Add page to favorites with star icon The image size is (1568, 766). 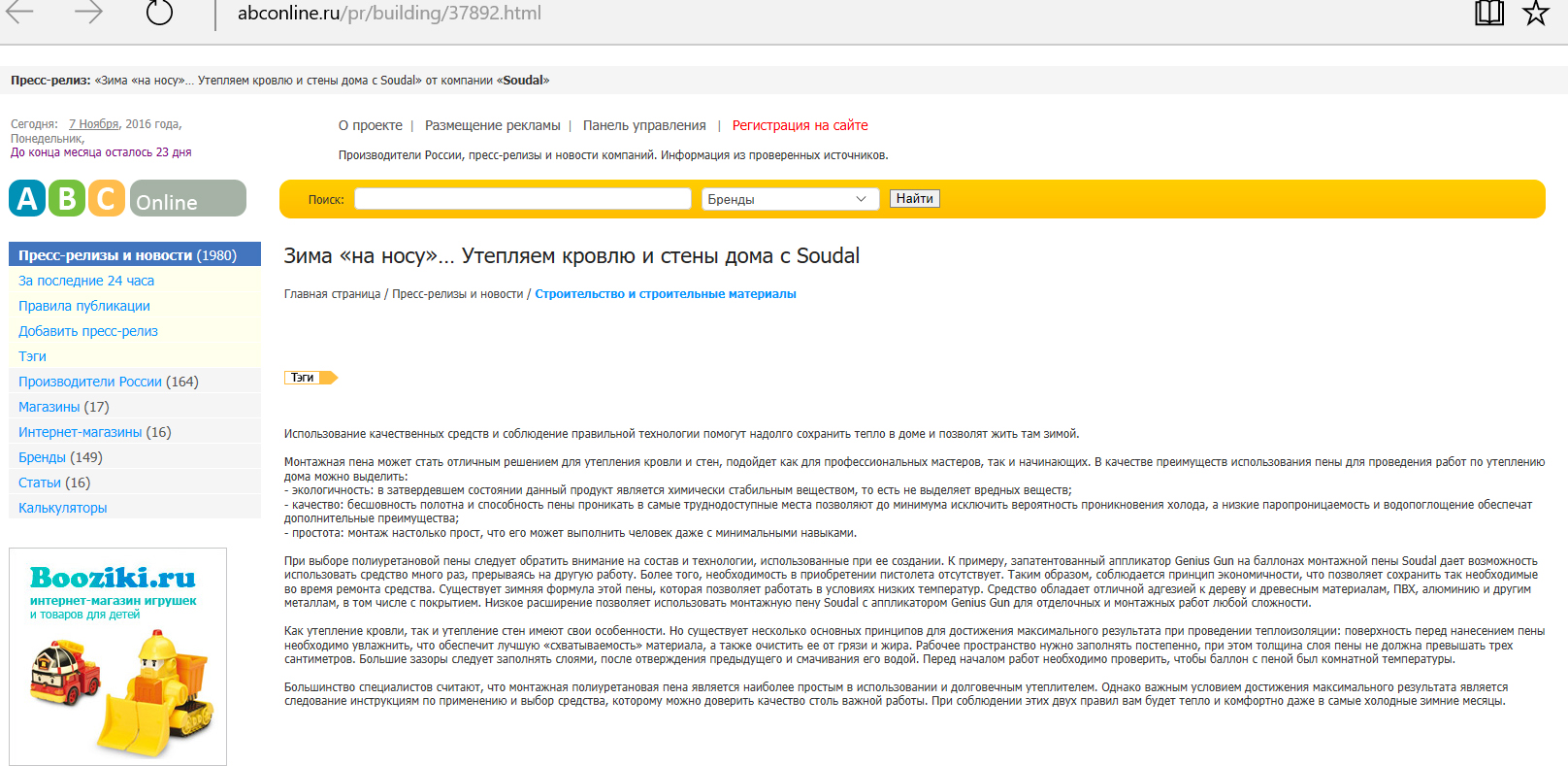pos(1536,13)
